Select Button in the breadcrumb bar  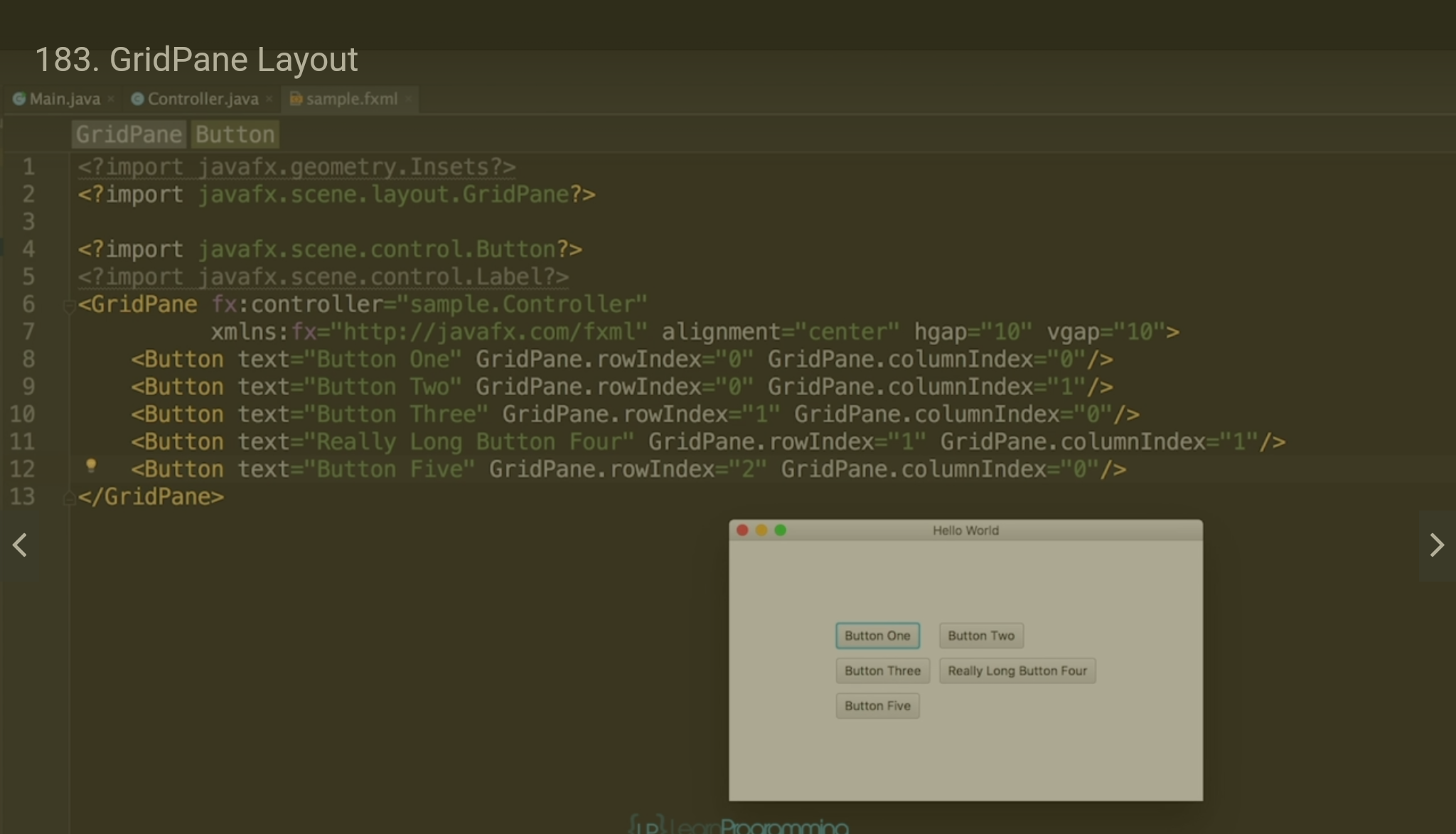point(235,134)
